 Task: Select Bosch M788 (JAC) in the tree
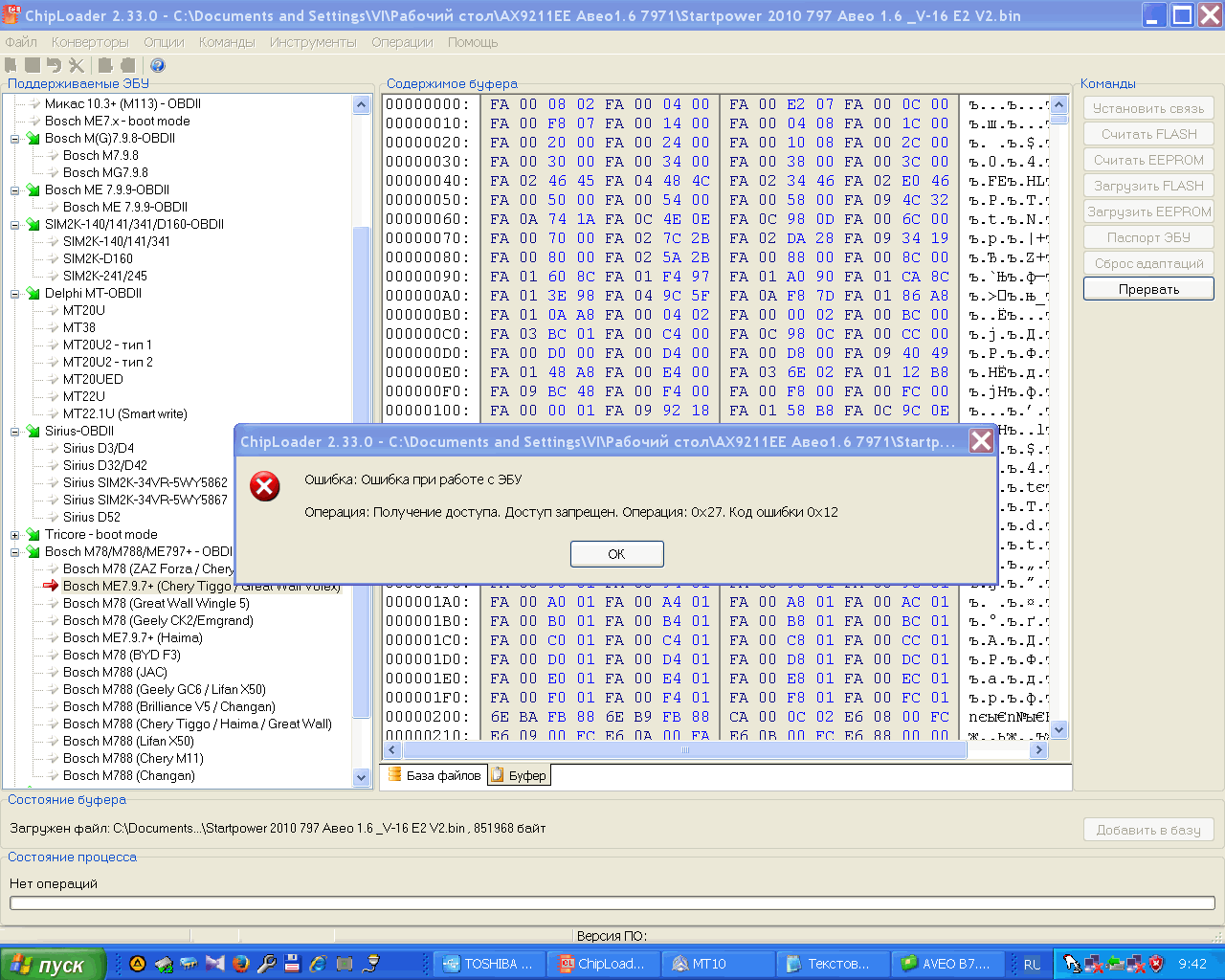[115, 672]
